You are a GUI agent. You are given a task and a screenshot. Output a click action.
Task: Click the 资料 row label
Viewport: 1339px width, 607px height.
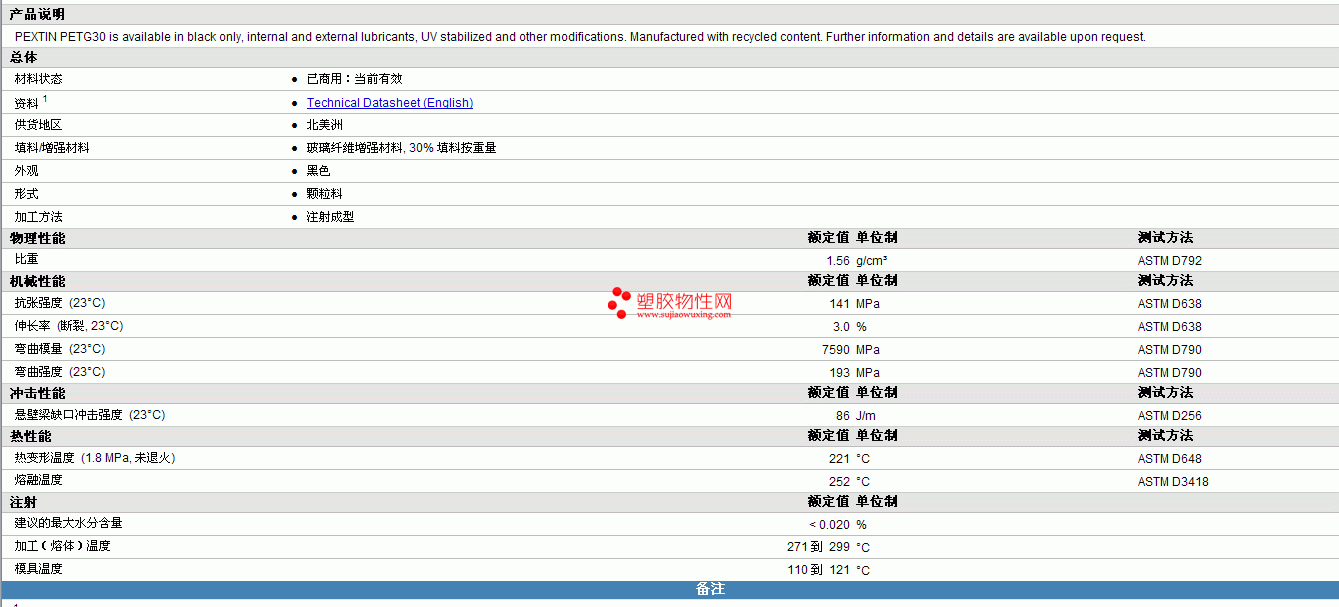tap(27, 103)
